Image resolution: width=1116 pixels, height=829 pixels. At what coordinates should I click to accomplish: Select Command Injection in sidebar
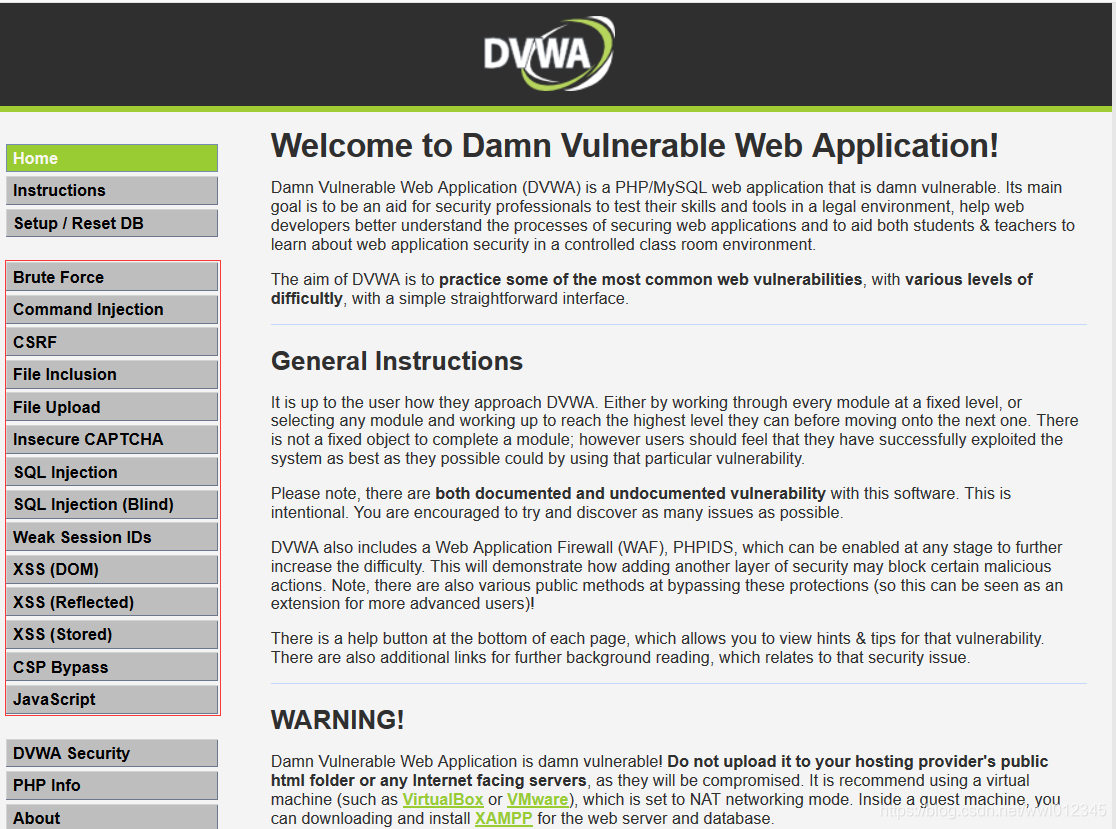point(112,310)
